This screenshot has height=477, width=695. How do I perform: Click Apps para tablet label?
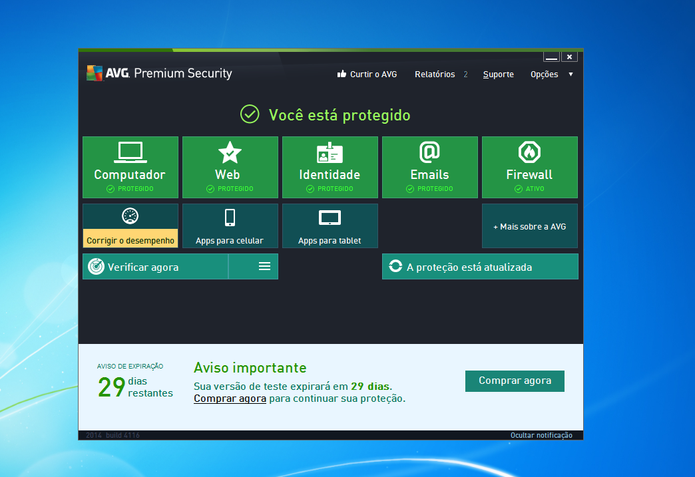[x=329, y=241]
